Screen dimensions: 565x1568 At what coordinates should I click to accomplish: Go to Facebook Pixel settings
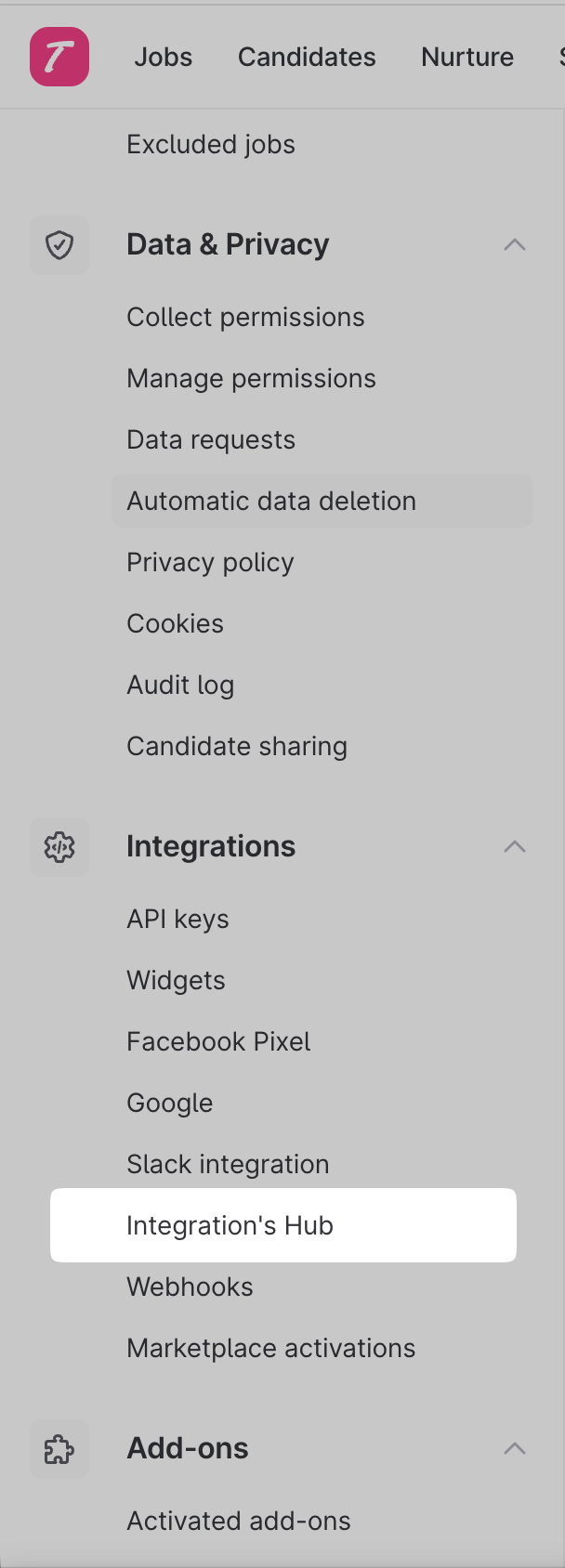(218, 1042)
